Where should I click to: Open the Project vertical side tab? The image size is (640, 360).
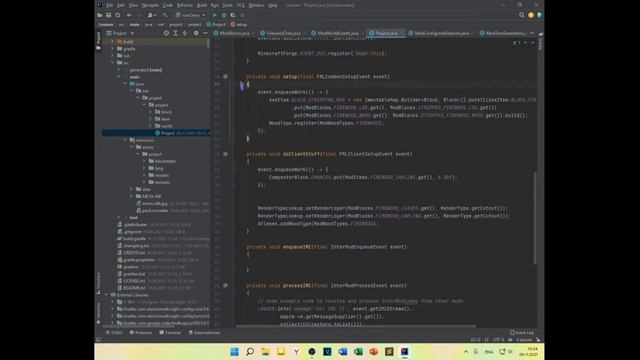click(98, 40)
